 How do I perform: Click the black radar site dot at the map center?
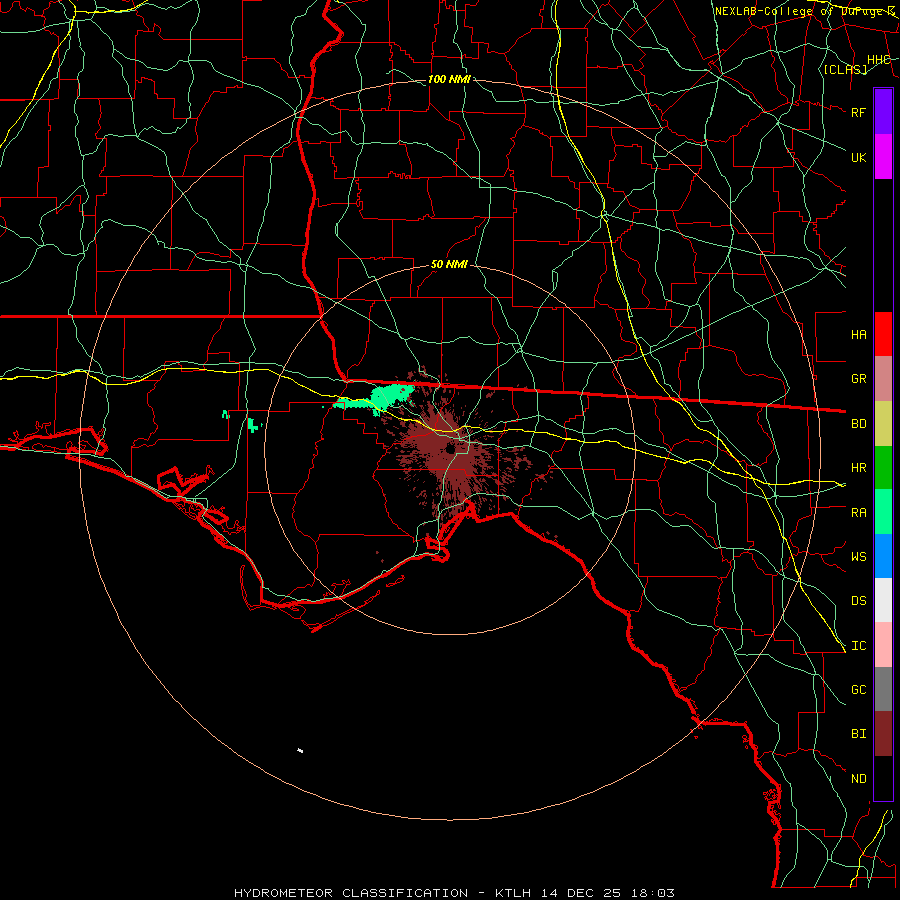click(x=451, y=449)
